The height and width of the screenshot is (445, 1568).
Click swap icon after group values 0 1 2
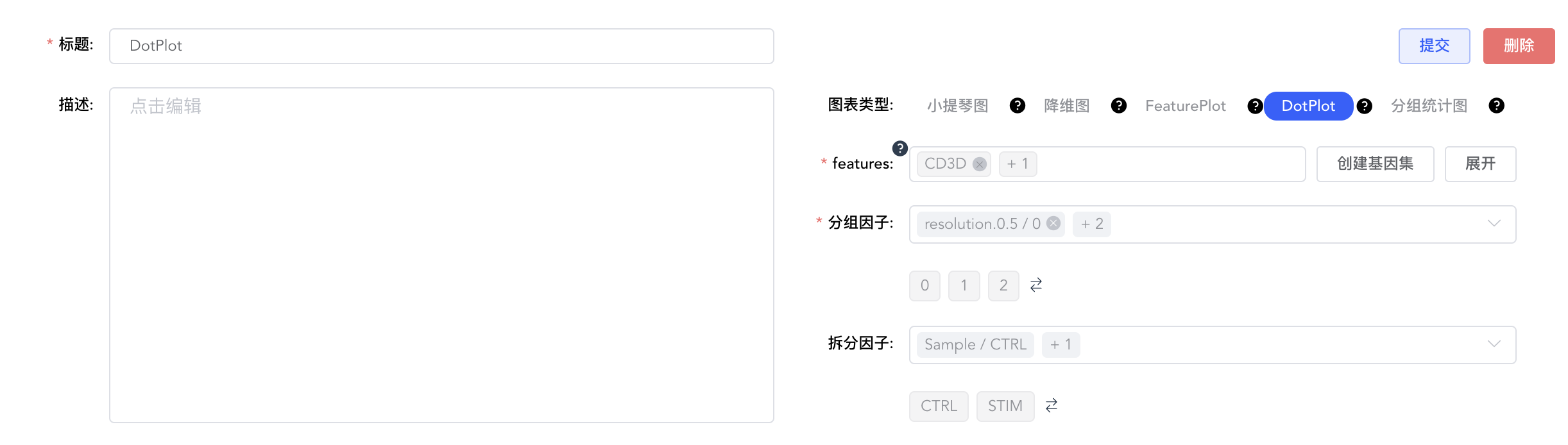1036,285
